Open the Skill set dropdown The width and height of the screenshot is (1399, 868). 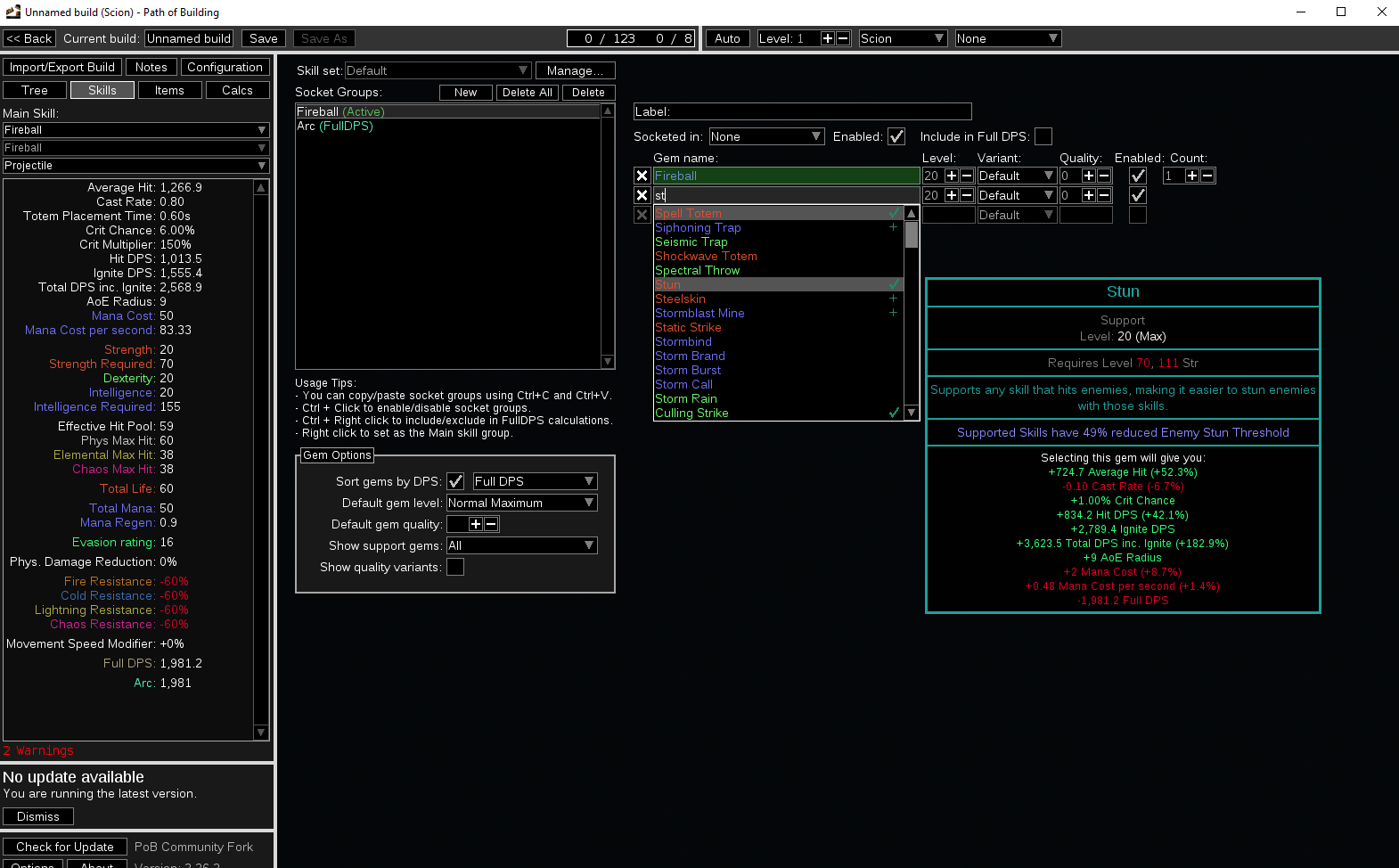[438, 70]
